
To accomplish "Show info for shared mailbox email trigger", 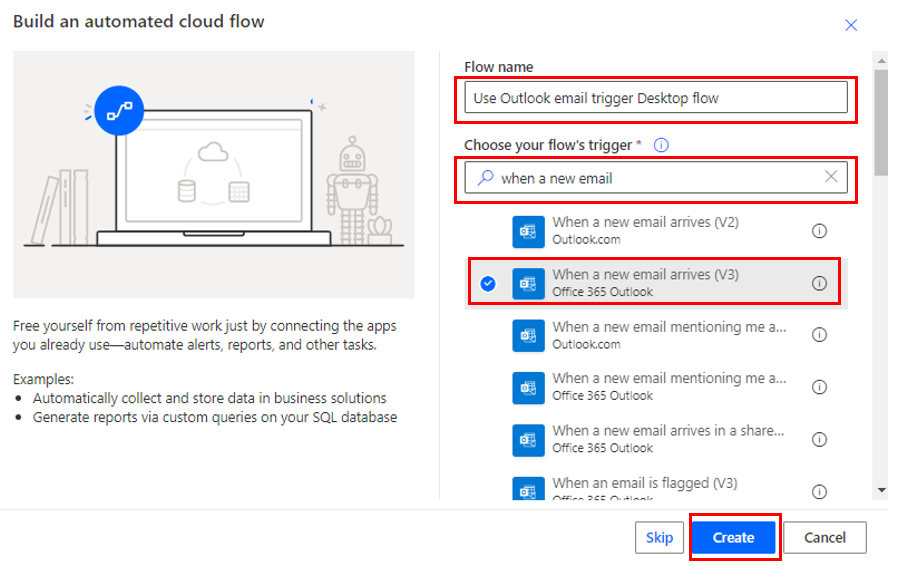I will tap(819, 439).
